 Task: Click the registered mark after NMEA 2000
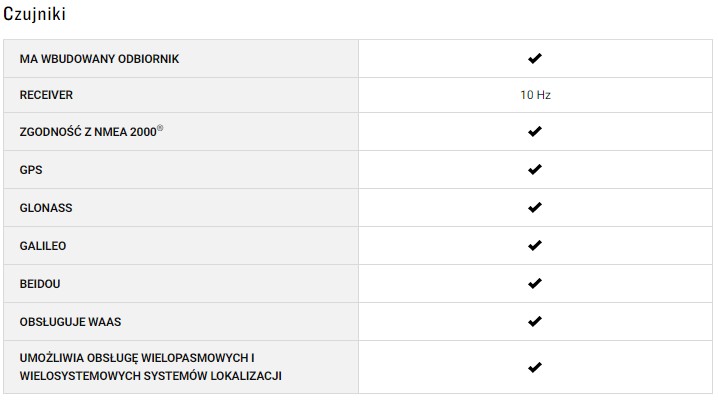coord(160,129)
